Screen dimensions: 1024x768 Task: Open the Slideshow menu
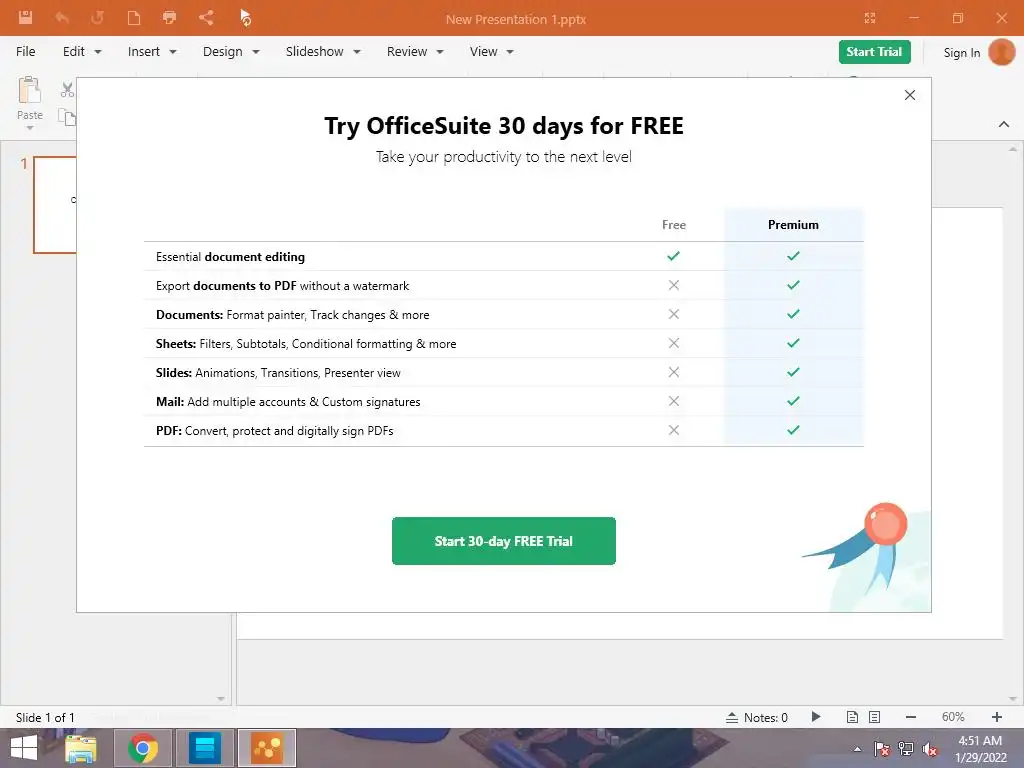pyautogui.click(x=323, y=52)
